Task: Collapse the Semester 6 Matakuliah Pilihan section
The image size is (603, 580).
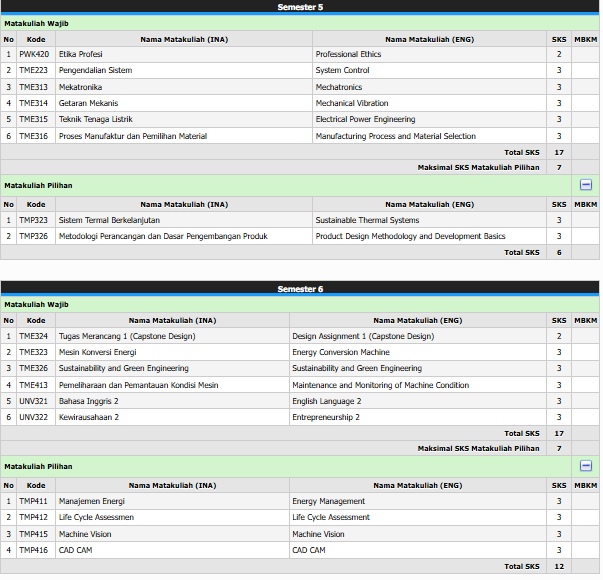Action: [586, 466]
